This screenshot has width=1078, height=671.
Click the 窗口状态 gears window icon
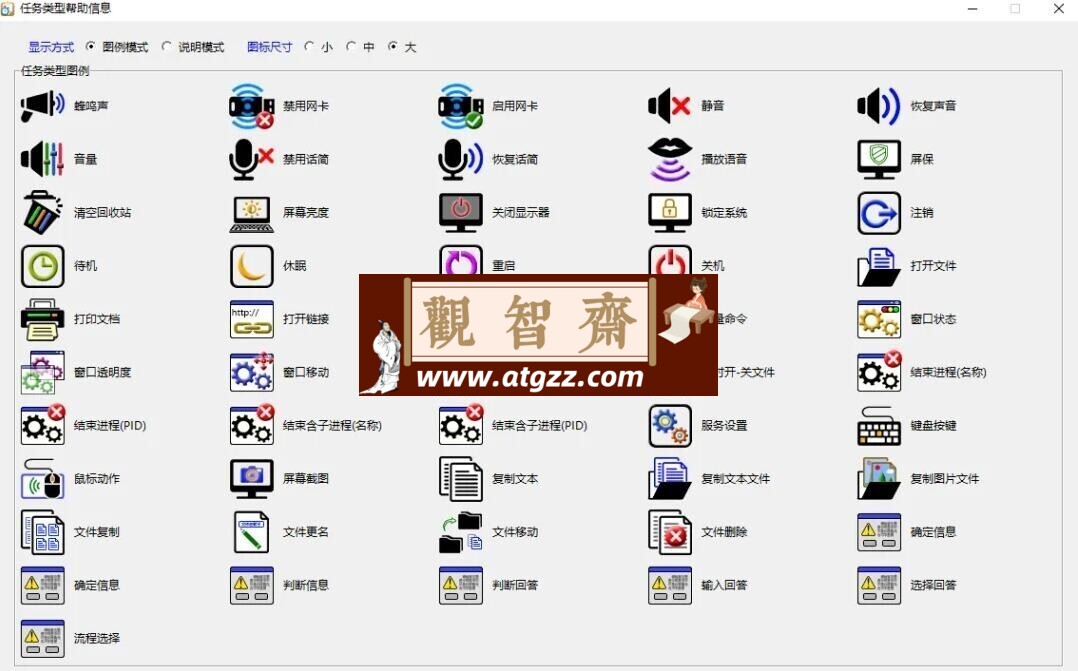click(879, 319)
